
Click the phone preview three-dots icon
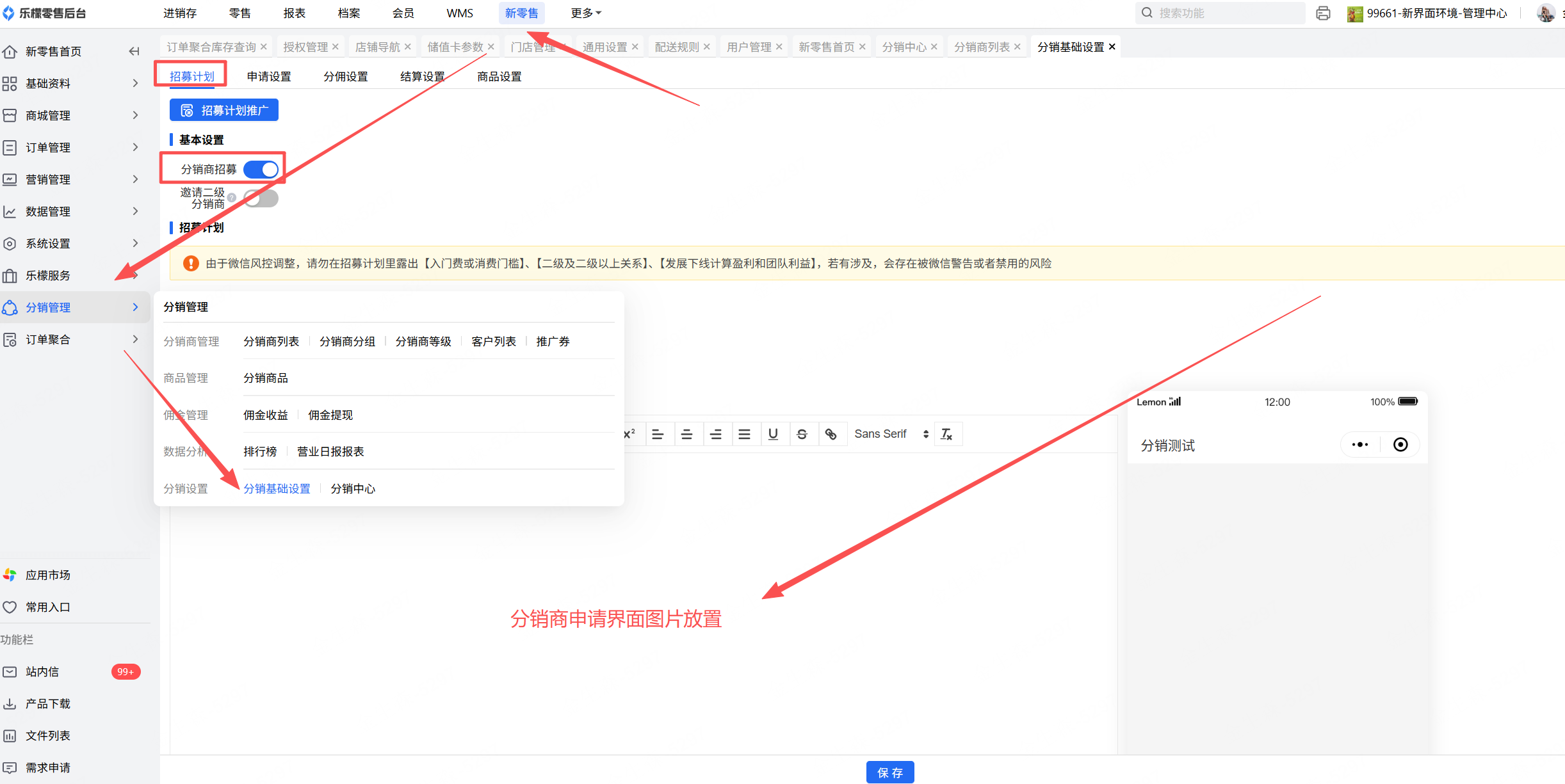pos(1359,444)
